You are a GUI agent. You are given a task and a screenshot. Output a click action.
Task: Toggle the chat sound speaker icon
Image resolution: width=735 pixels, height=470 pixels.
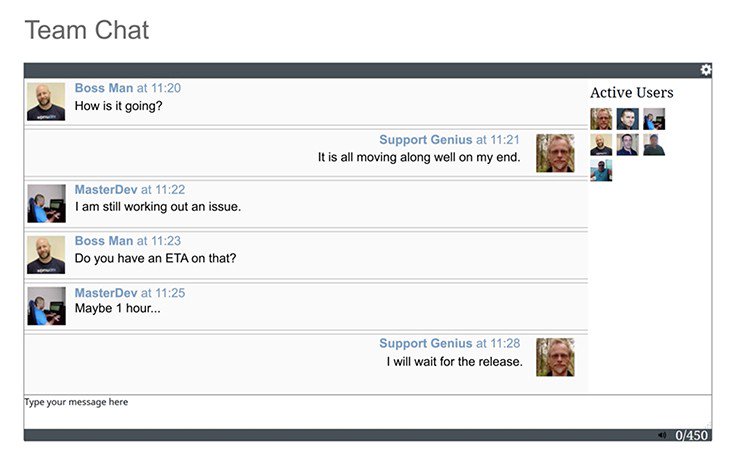coord(661,435)
